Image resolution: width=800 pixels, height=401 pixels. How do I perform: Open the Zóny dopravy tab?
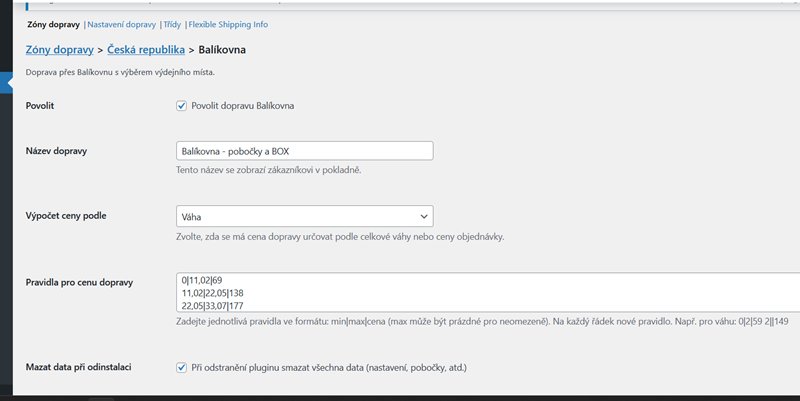(54, 24)
